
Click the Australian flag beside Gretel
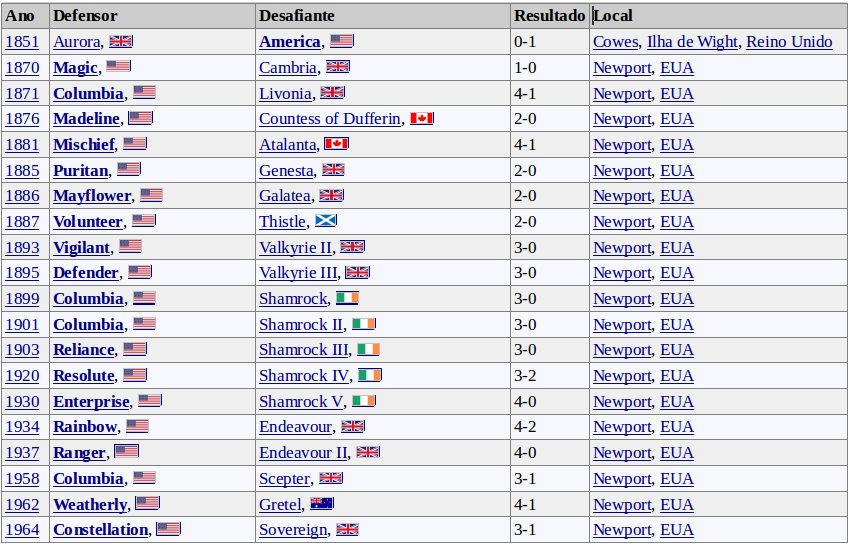[322, 504]
